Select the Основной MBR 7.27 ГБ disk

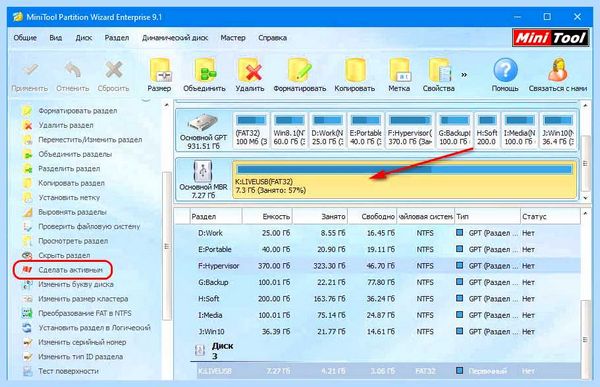tap(204, 180)
